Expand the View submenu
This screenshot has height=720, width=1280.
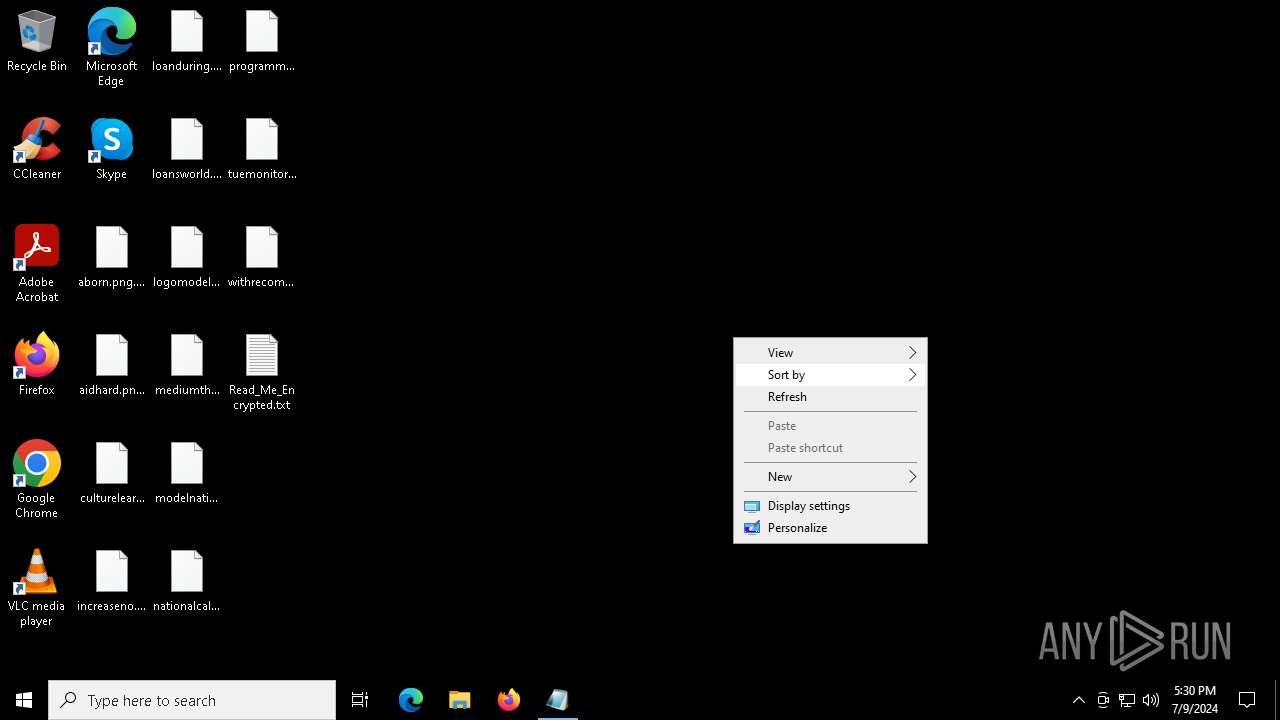pos(830,352)
